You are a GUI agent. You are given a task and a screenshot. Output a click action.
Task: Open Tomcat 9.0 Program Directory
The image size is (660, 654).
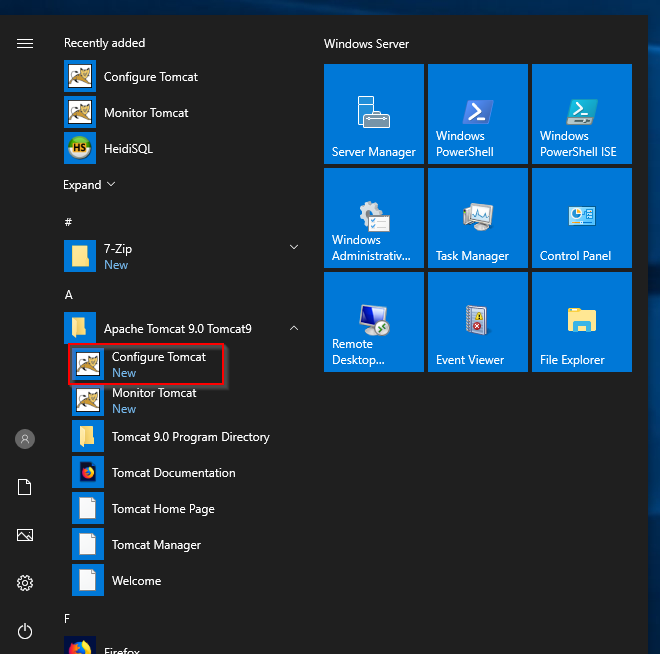coord(185,436)
